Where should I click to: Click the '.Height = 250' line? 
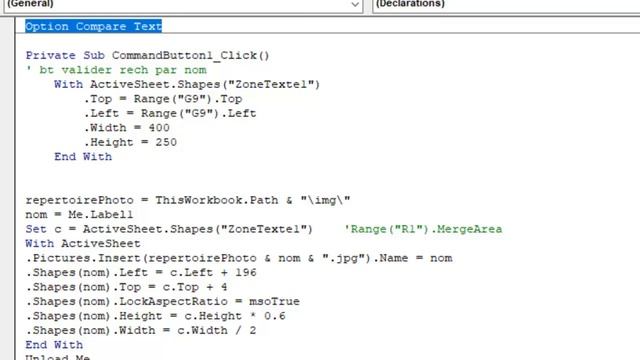click(x=130, y=142)
